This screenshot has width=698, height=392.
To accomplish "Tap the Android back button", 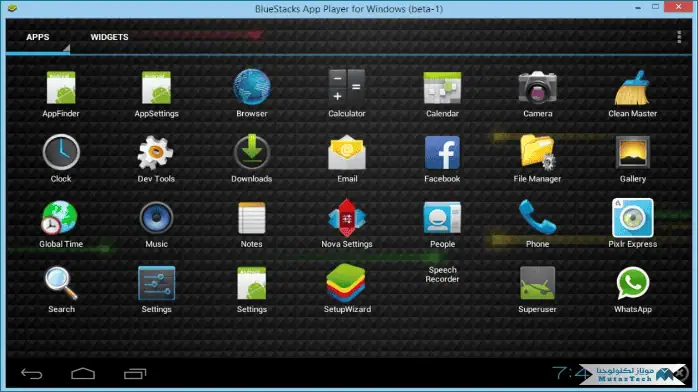I will point(32,374).
